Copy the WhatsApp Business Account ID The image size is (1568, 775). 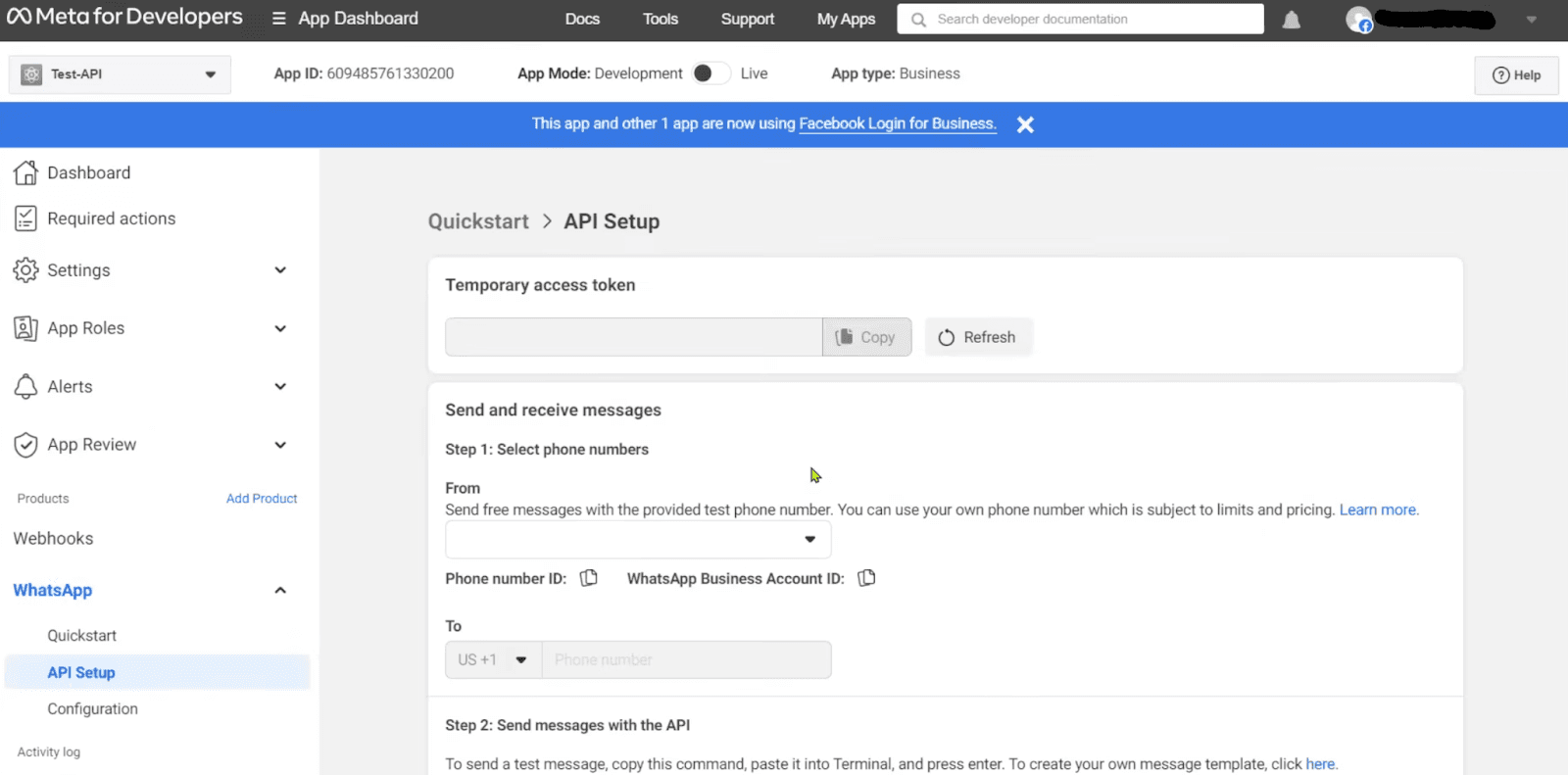click(866, 578)
